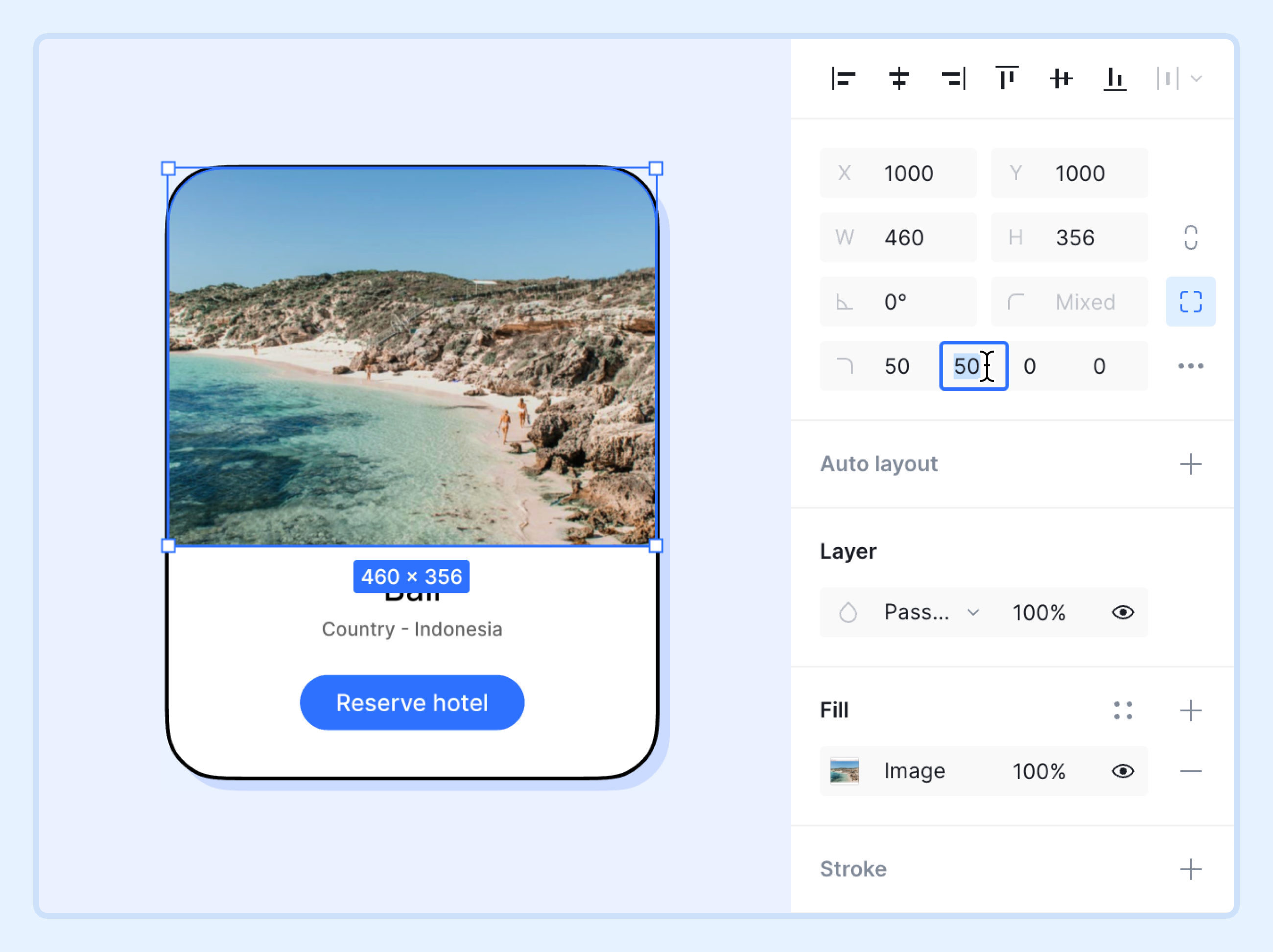This screenshot has width=1273, height=952.
Task: Open the Pass through blend mode dropdown
Action: point(931,612)
